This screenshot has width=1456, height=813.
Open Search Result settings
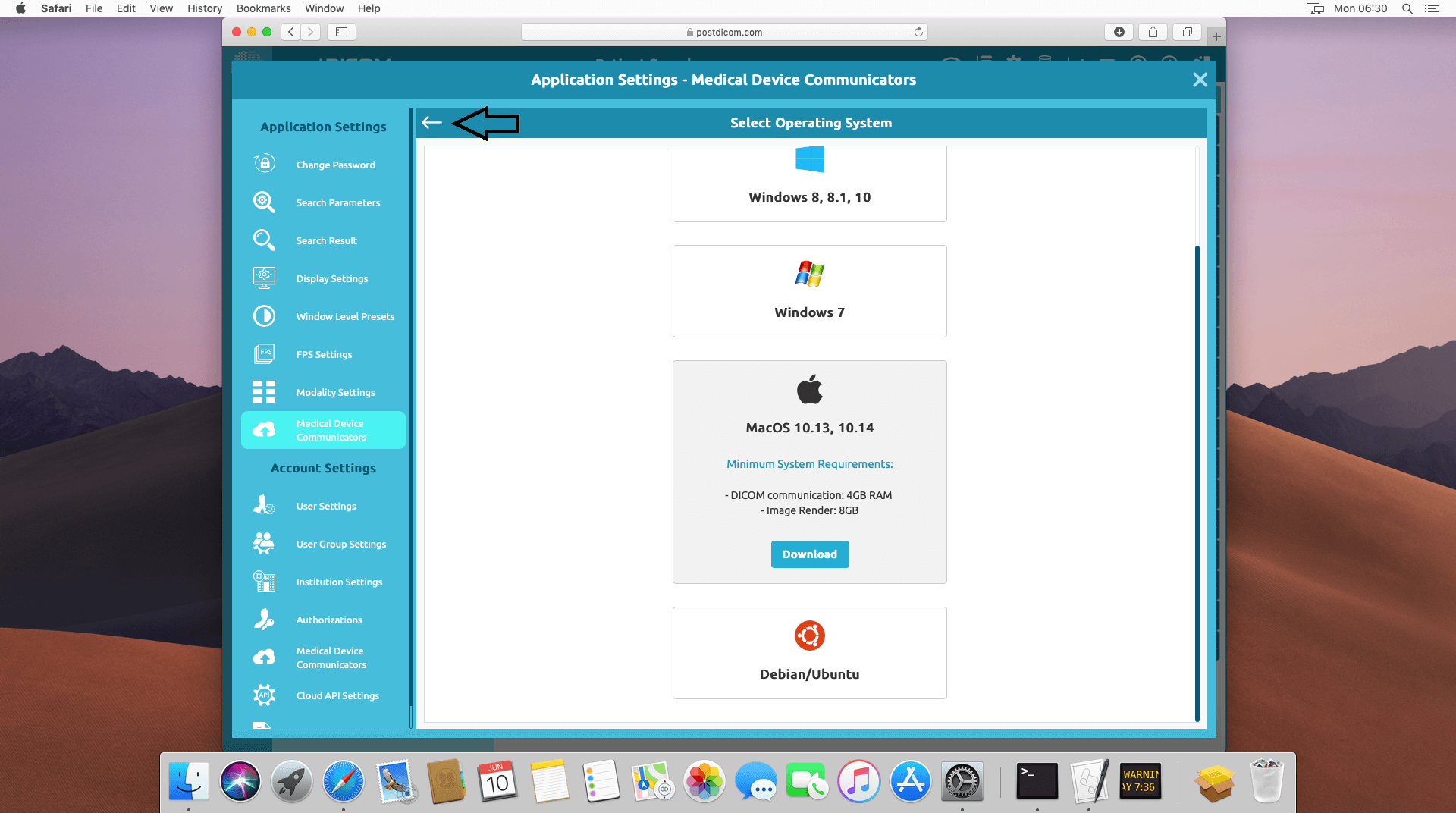(323, 240)
